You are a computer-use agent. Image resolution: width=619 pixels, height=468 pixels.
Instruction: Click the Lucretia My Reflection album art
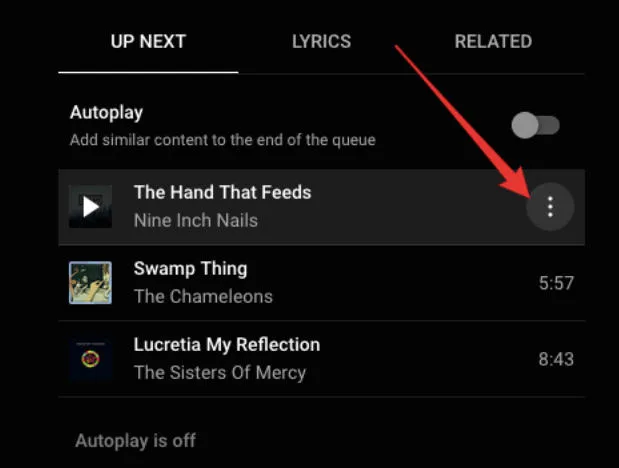(x=90, y=359)
